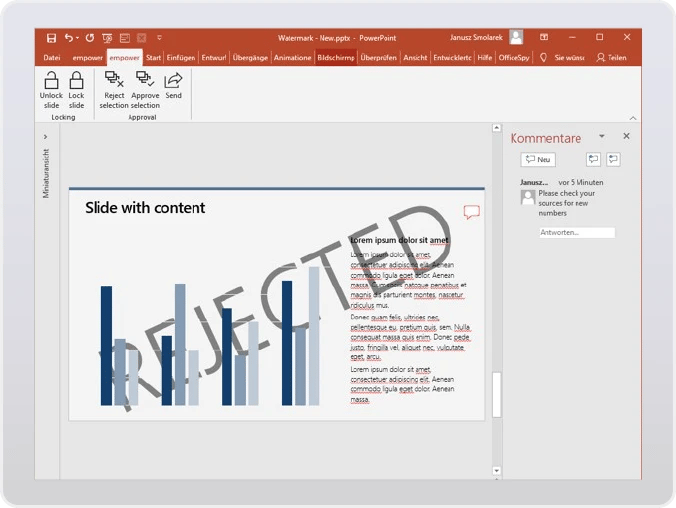Click the Slide with content title

(x=145, y=207)
